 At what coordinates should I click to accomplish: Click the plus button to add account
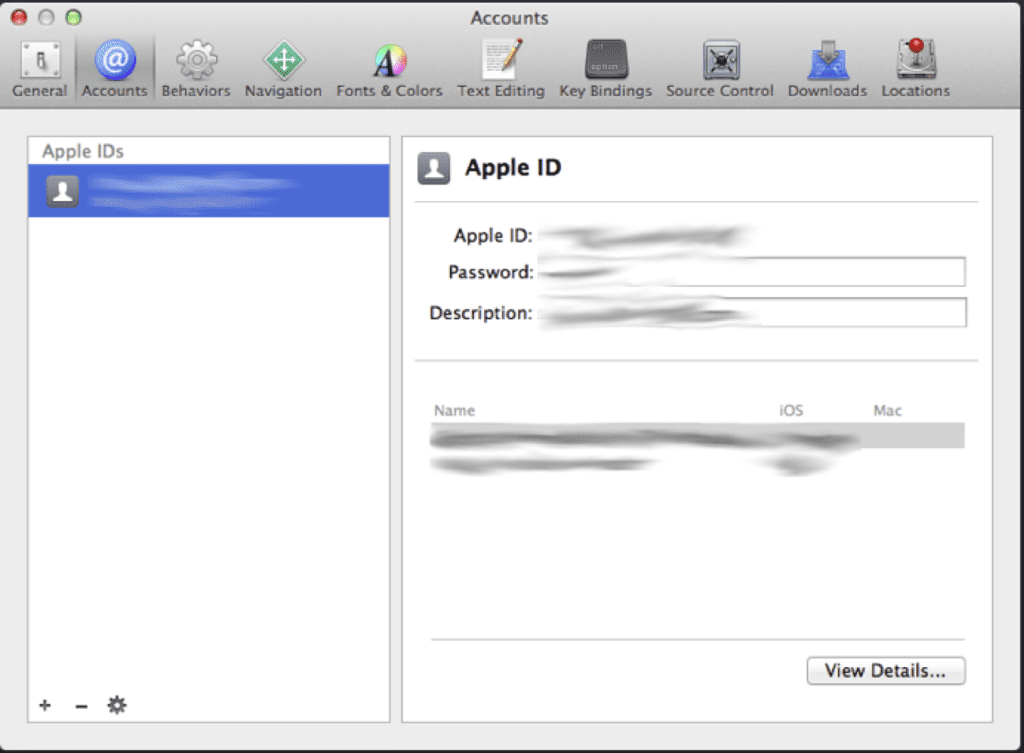(x=45, y=706)
